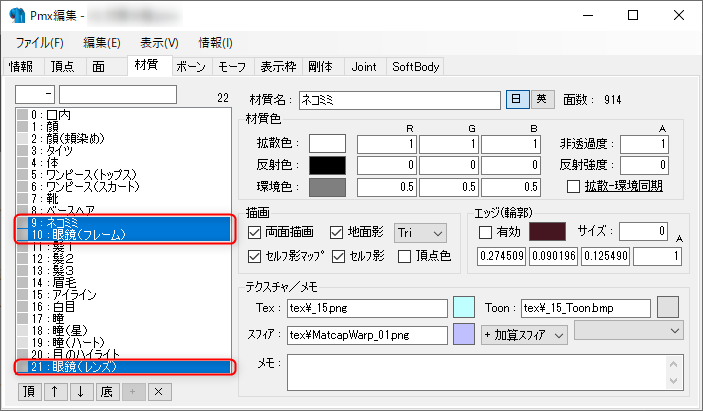Open the Tri draw mode dropdown
This screenshot has height=411, width=703.
coord(420,233)
